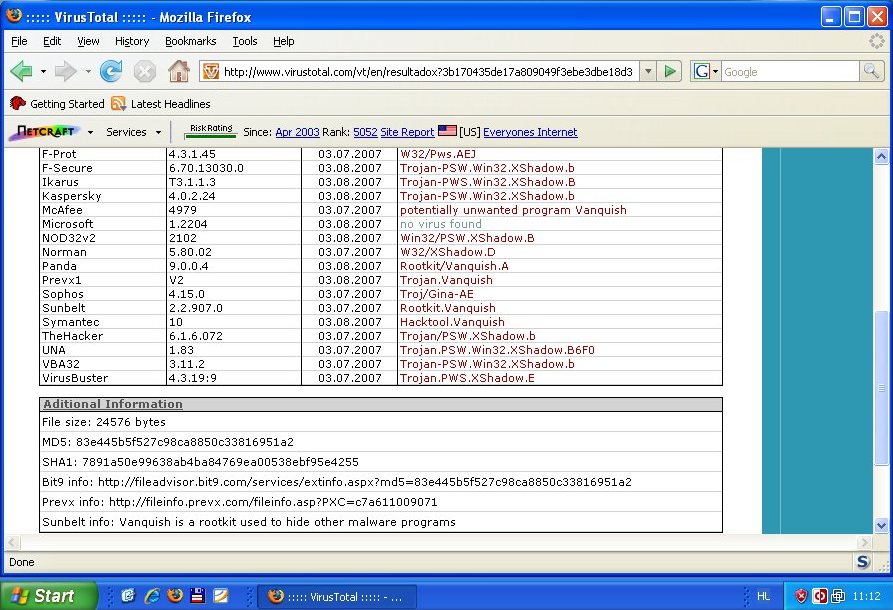Click the Google search engine icon
893x610 pixels.
[701, 72]
